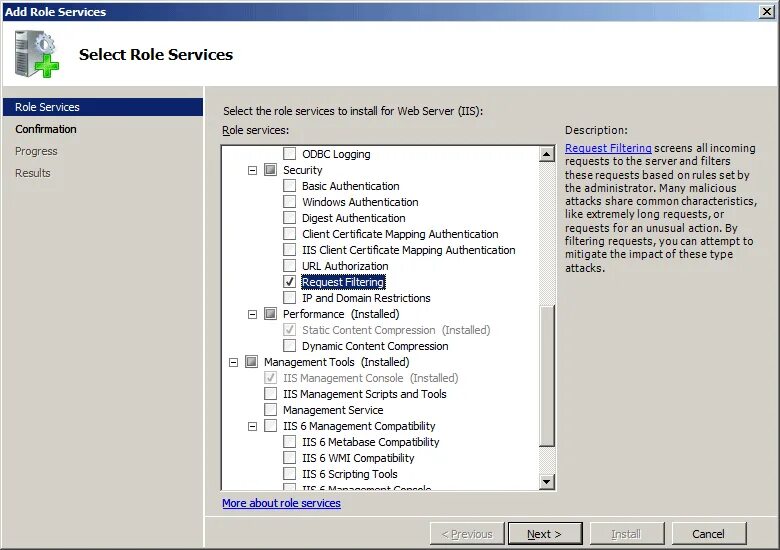The width and height of the screenshot is (780, 550).
Task: Enable IIS 6 WMI Compatibility checkbox
Action: pos(290,458)
